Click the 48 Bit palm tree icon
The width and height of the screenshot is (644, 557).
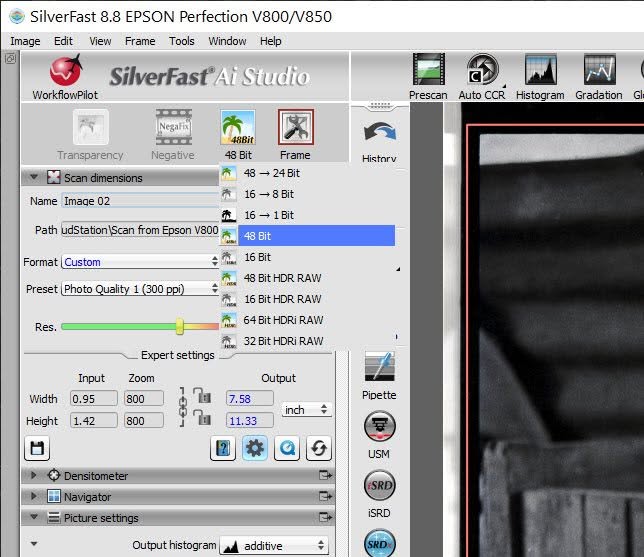[238, 127]
